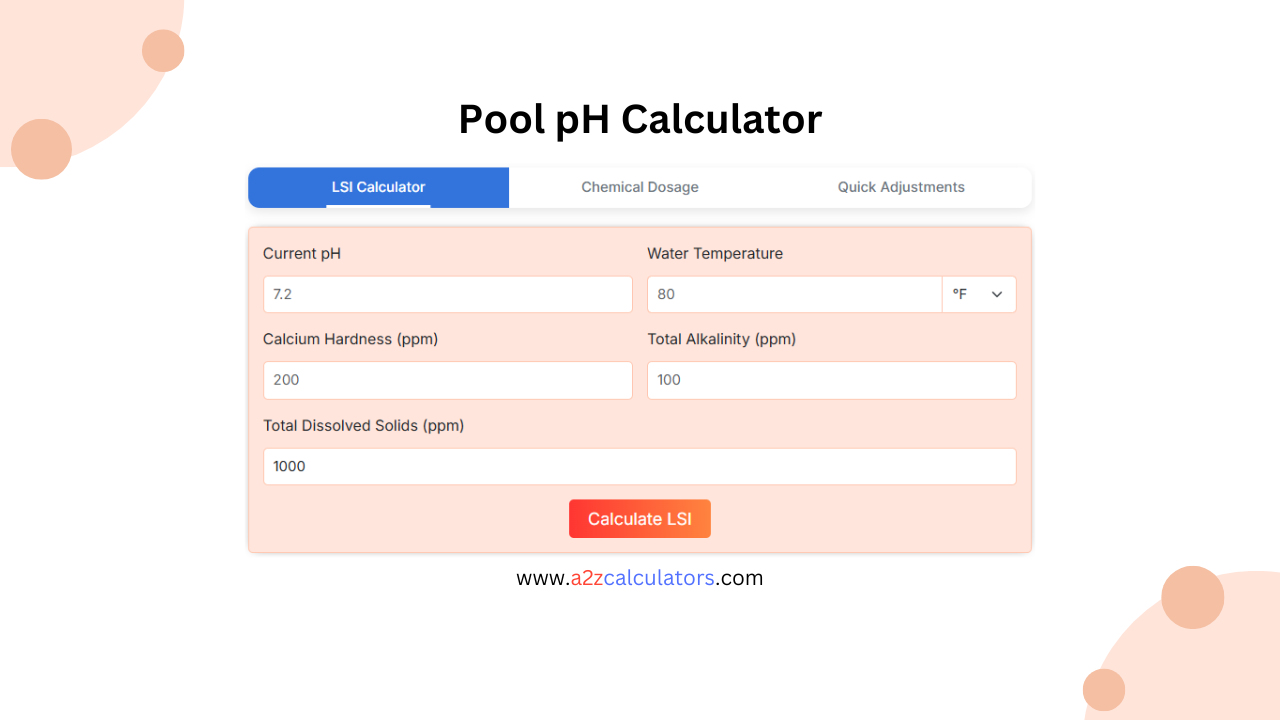Click the Calcium Hardness (ppm) label

[x=350, y=339]
